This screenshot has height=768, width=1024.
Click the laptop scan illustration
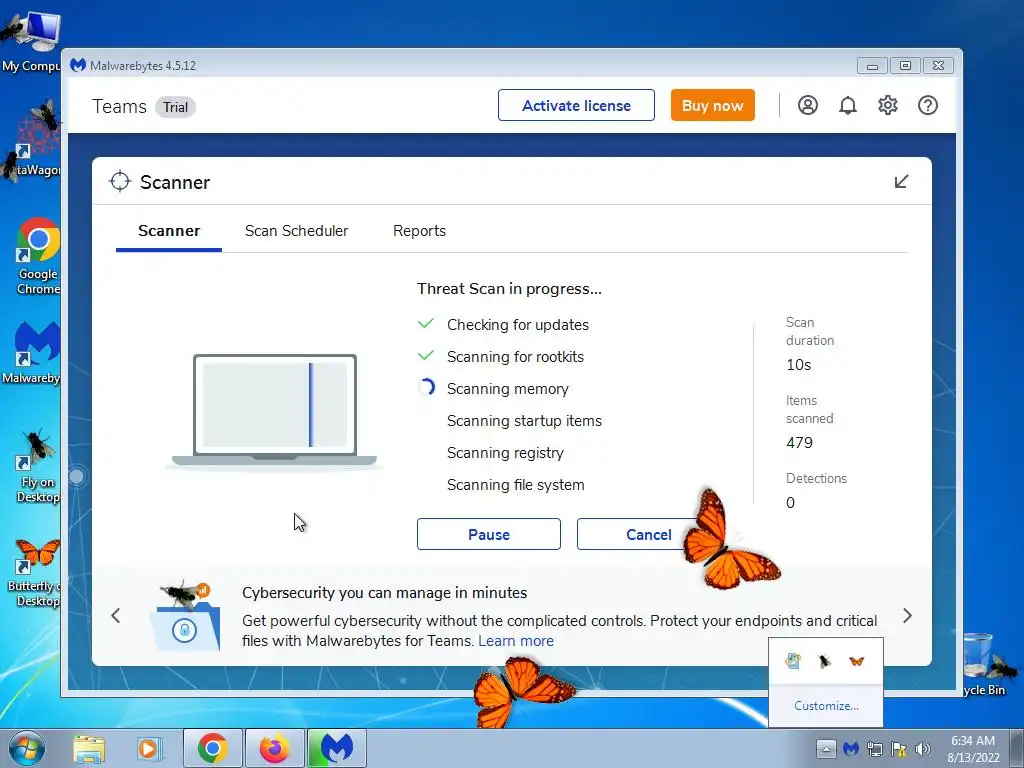274,410
